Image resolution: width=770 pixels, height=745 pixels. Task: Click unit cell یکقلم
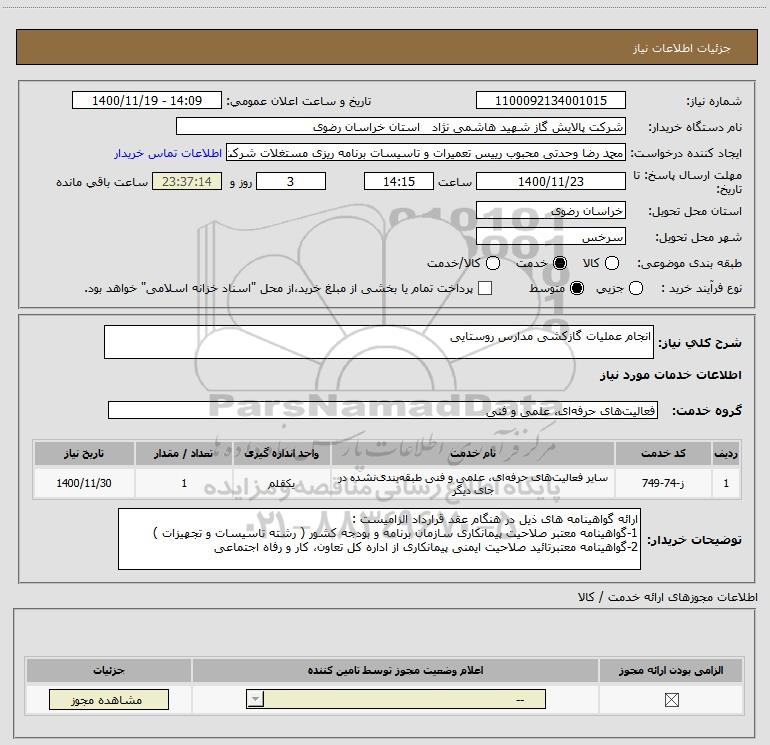281,483
